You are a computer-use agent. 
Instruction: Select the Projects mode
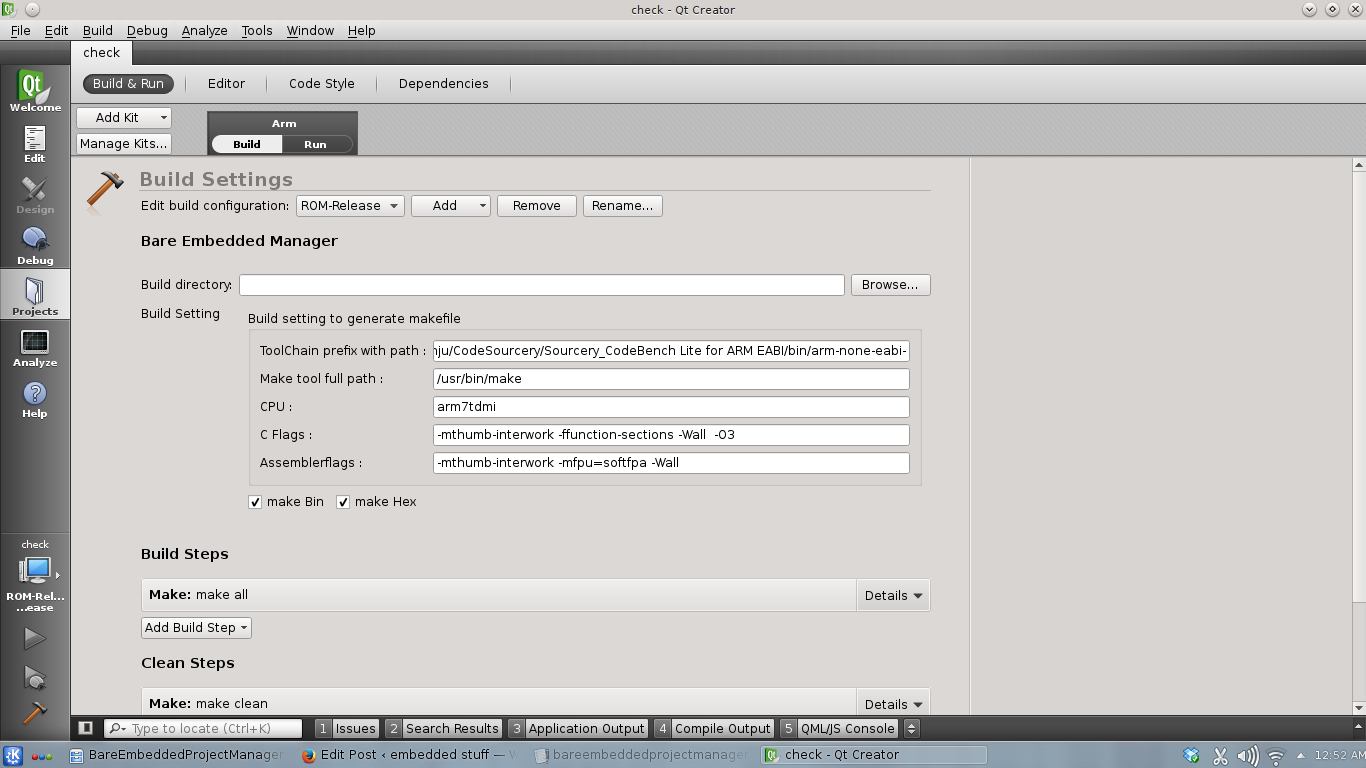[x=35, y=296]
